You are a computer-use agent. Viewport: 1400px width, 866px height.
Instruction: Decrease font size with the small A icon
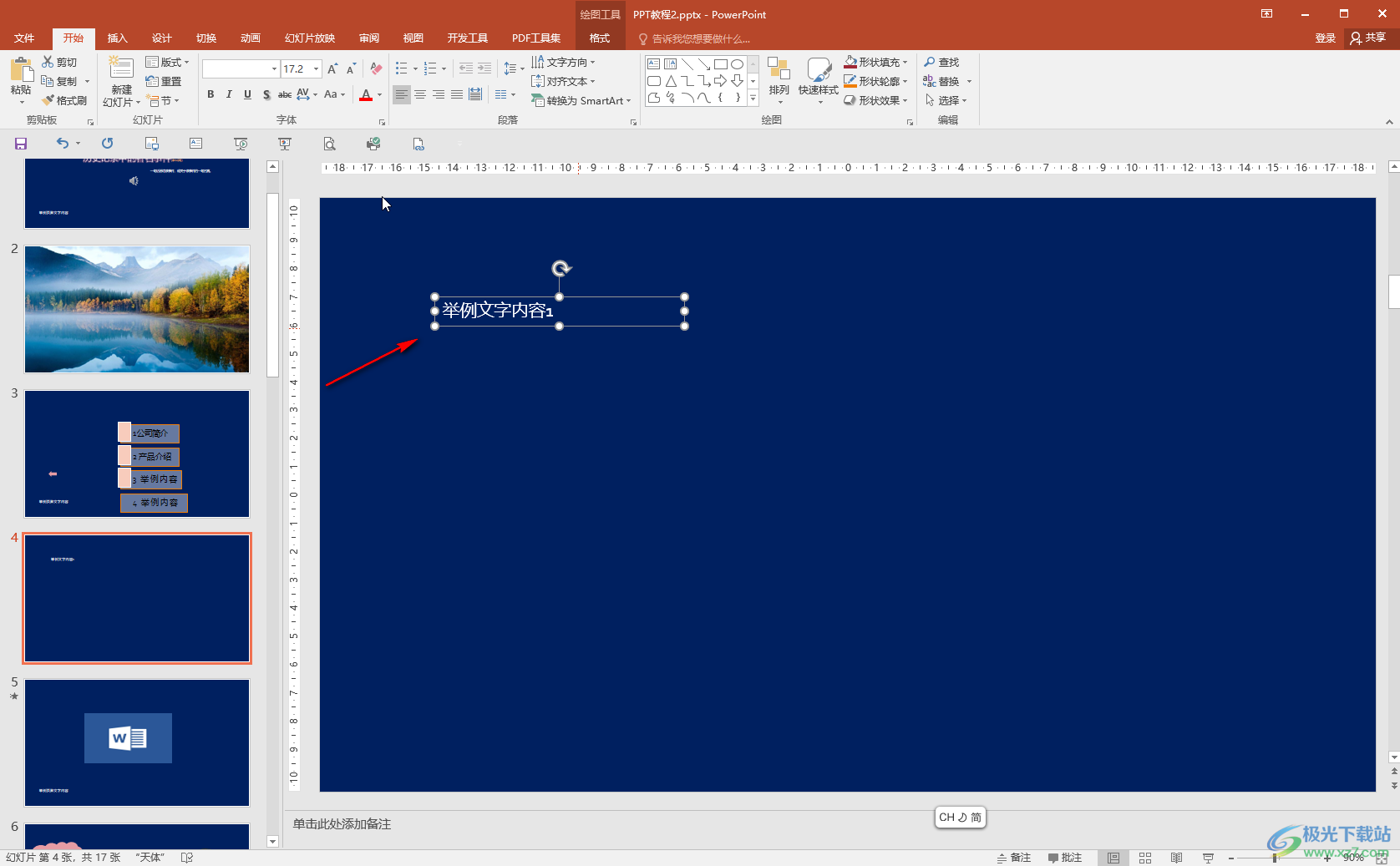pos(351,68)
